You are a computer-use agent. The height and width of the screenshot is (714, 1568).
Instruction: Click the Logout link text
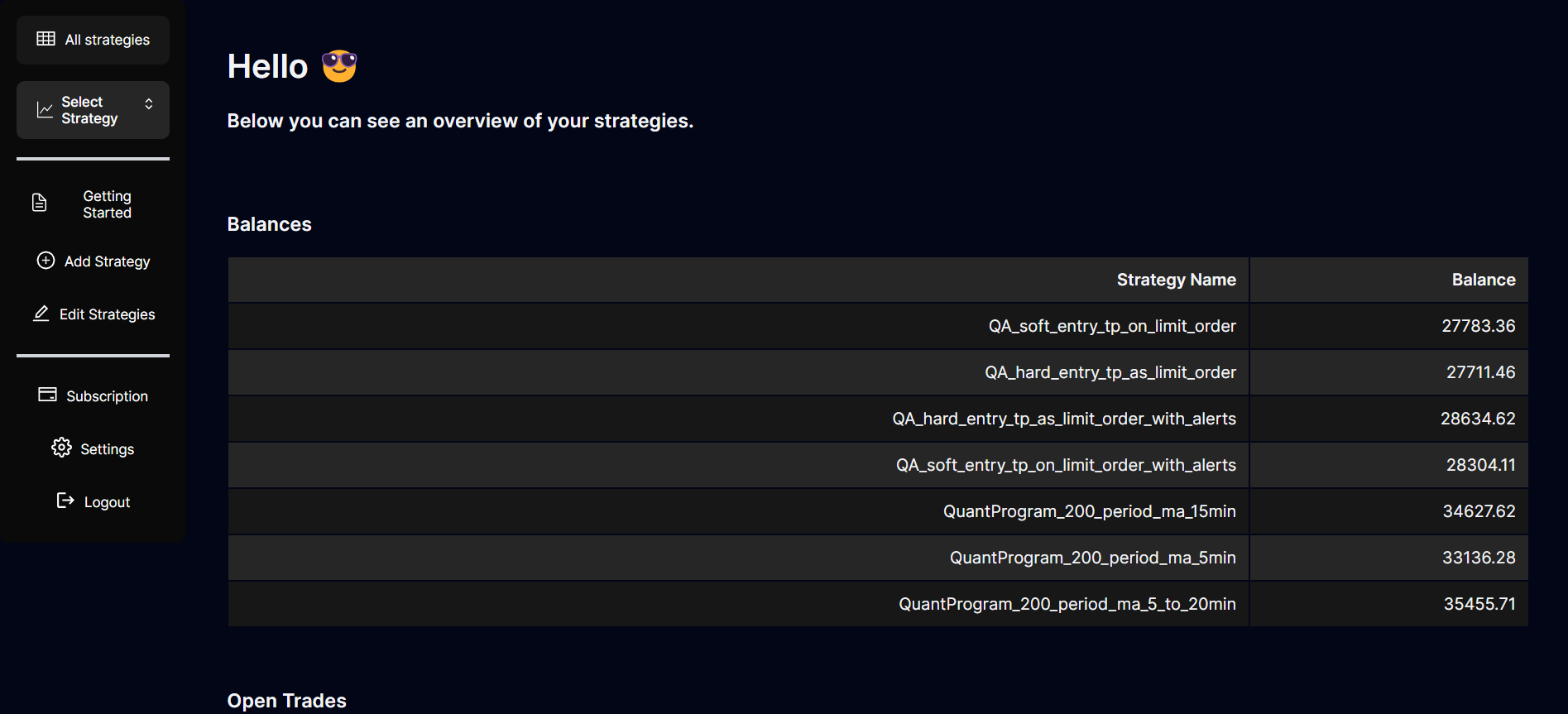click(x=107, y=502)
